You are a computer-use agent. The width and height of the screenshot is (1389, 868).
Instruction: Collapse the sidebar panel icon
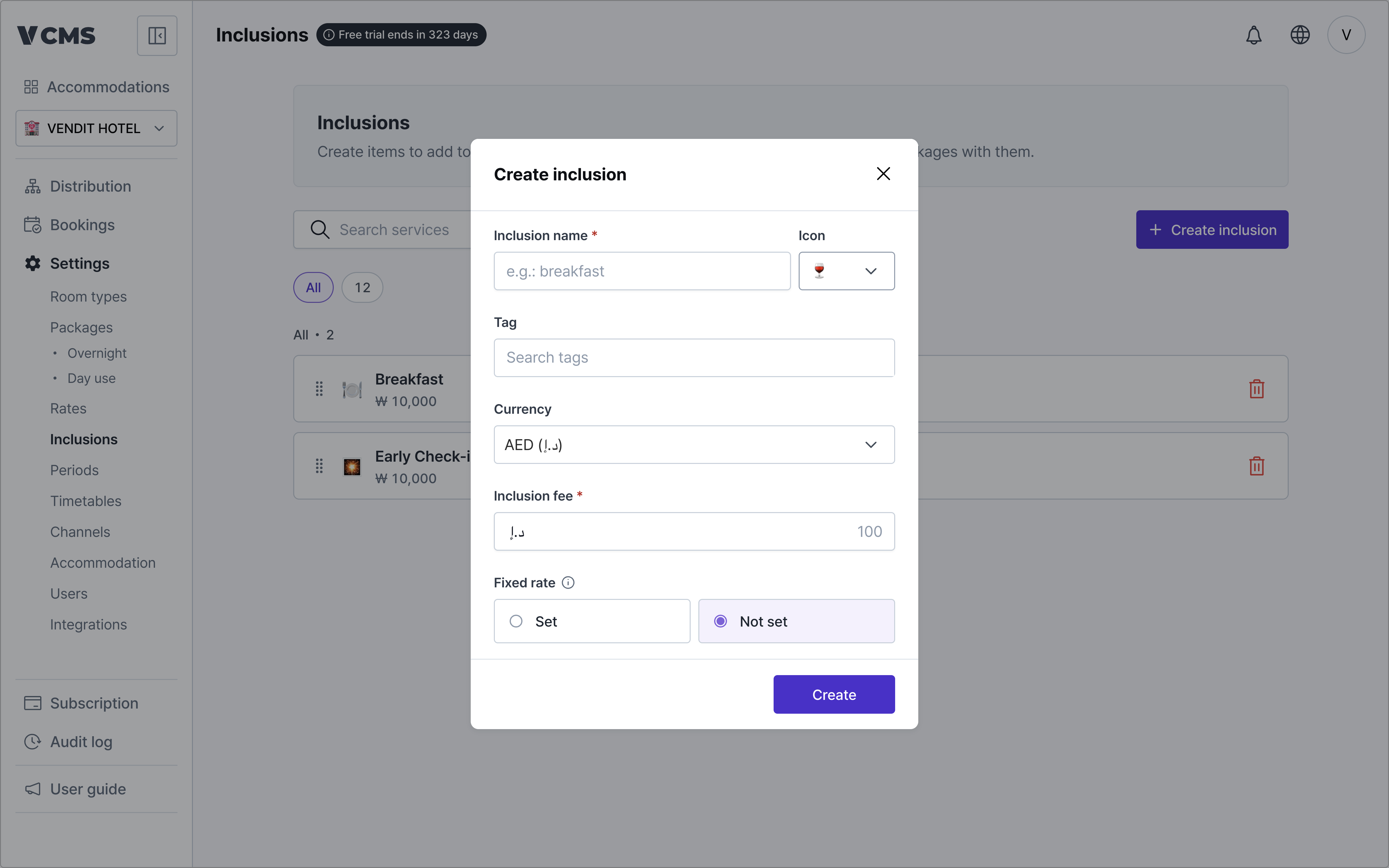click(x=157, y=36)
